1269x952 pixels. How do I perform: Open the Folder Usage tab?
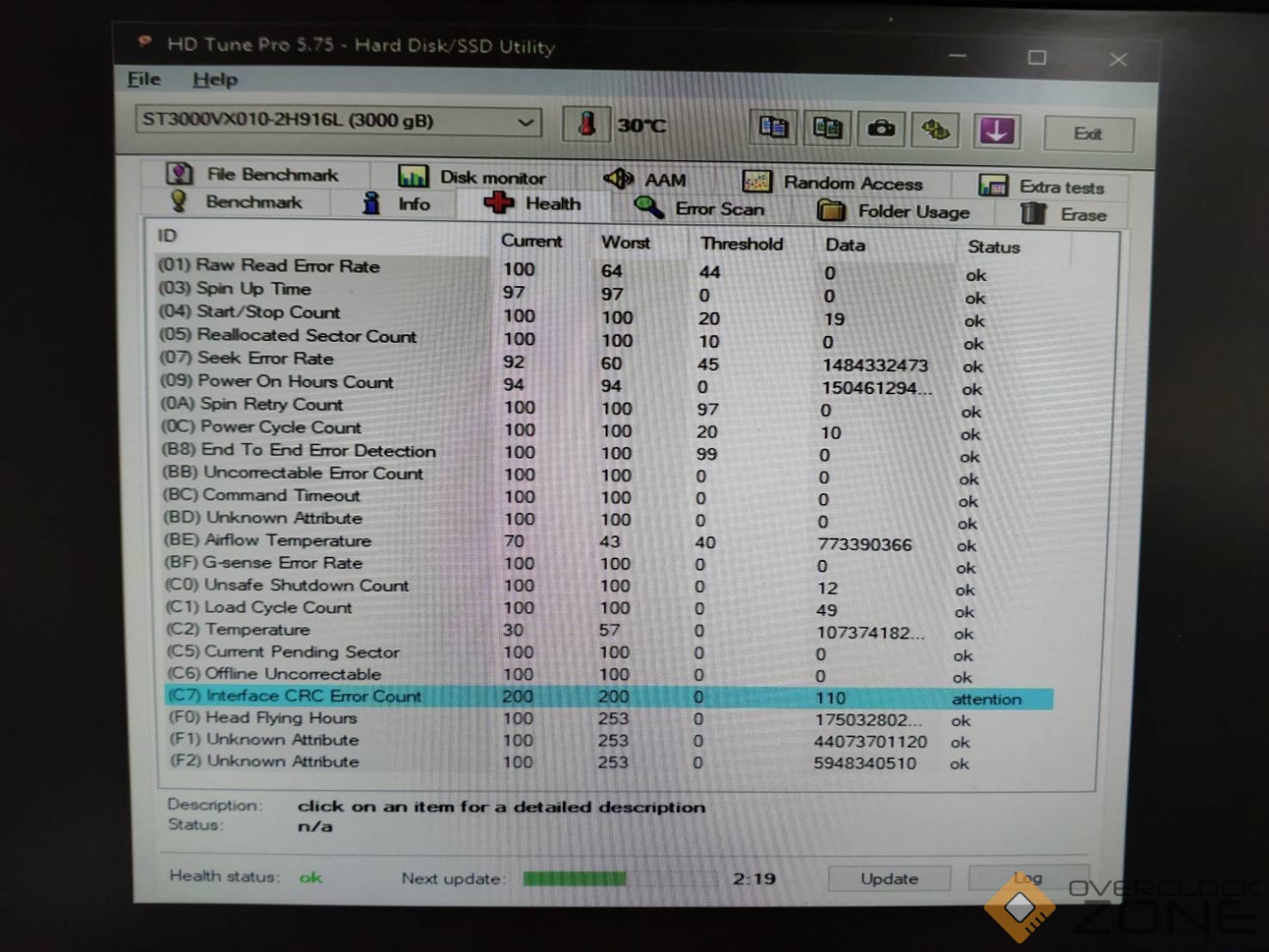(894, 211)
